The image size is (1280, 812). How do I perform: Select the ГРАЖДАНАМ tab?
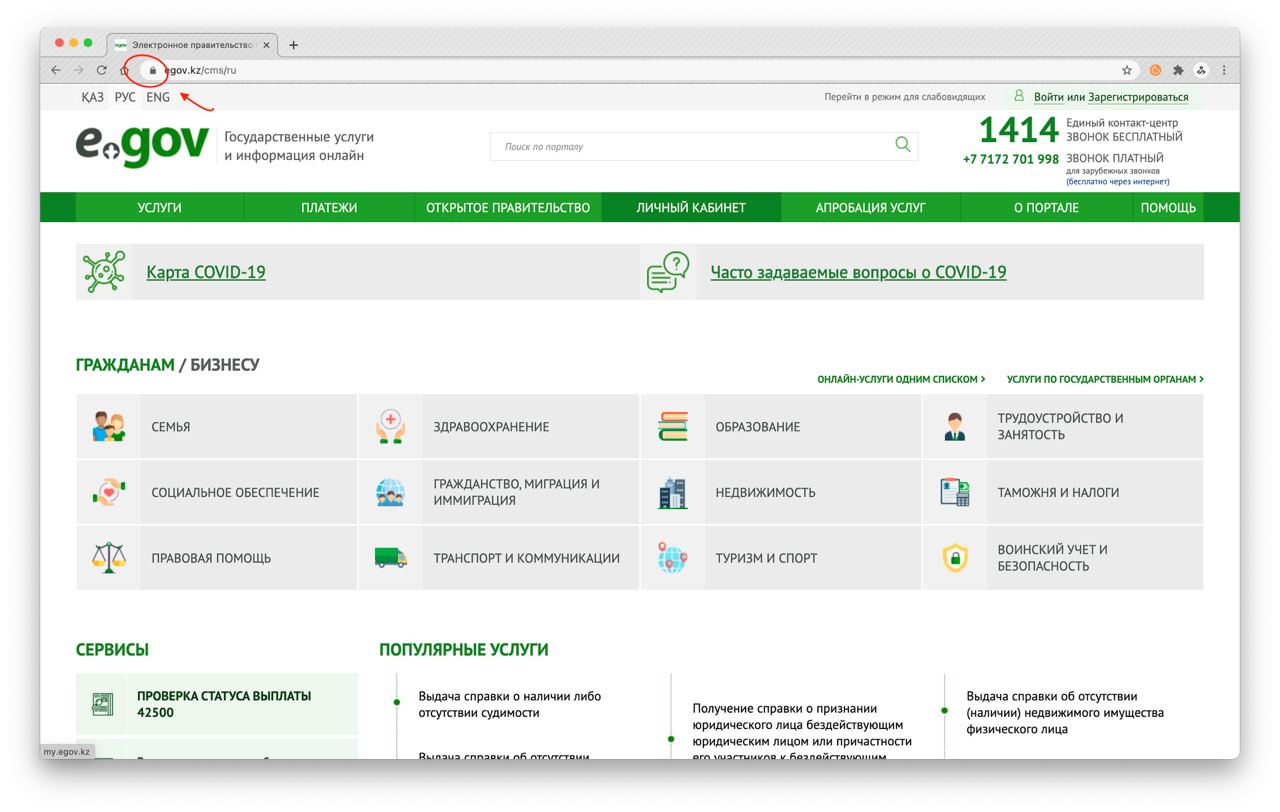125,365
